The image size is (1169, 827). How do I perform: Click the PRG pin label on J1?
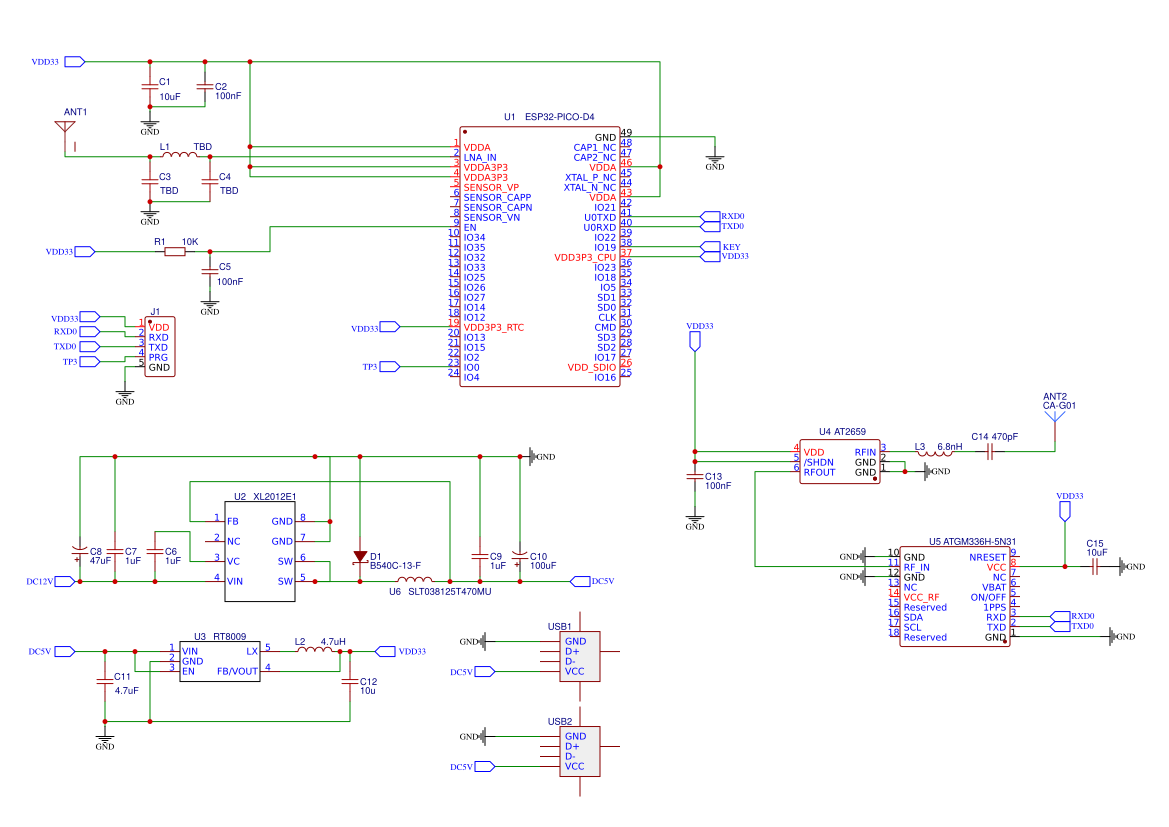158,358
